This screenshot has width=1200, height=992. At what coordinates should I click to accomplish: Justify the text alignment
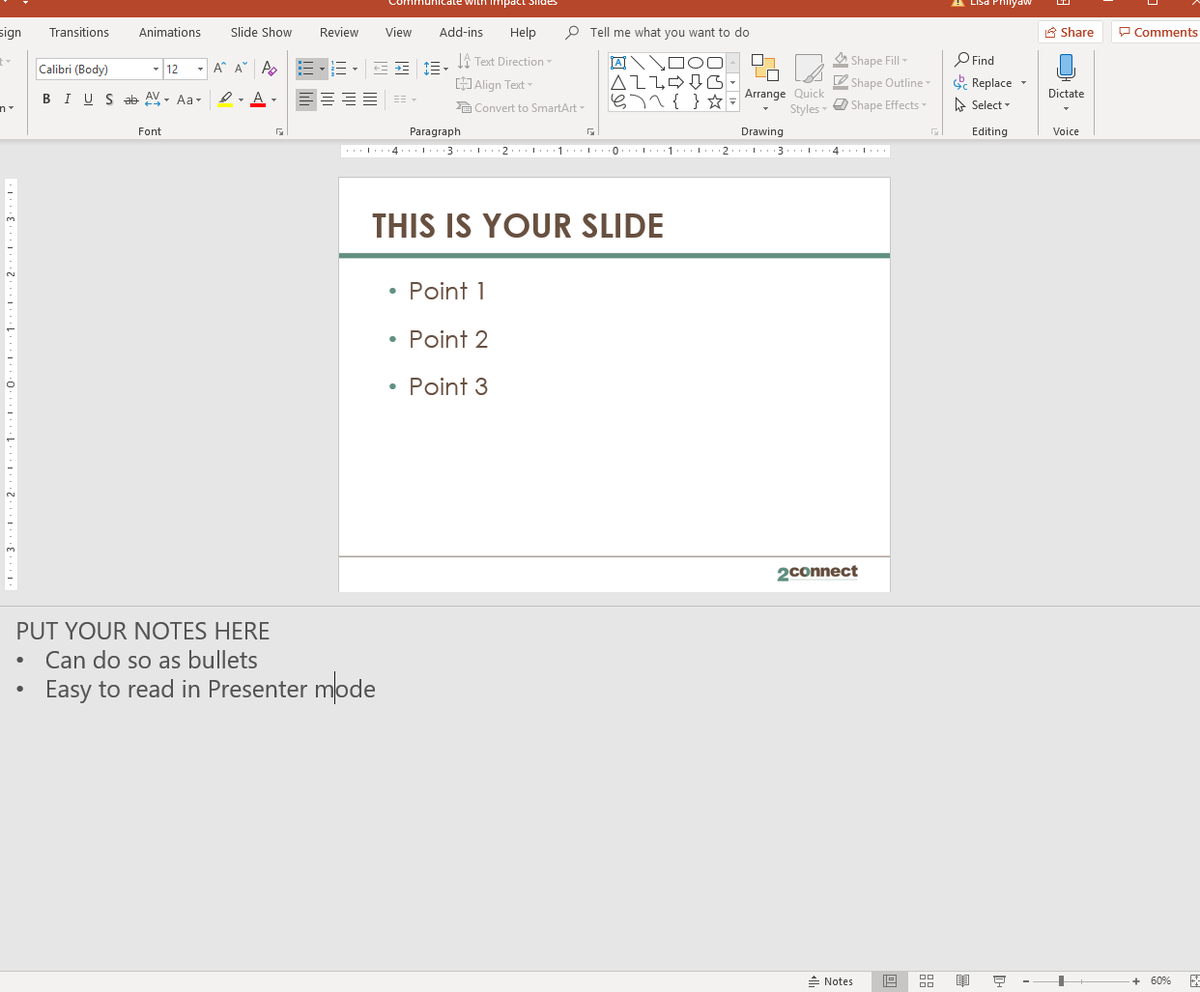[370, 99]
